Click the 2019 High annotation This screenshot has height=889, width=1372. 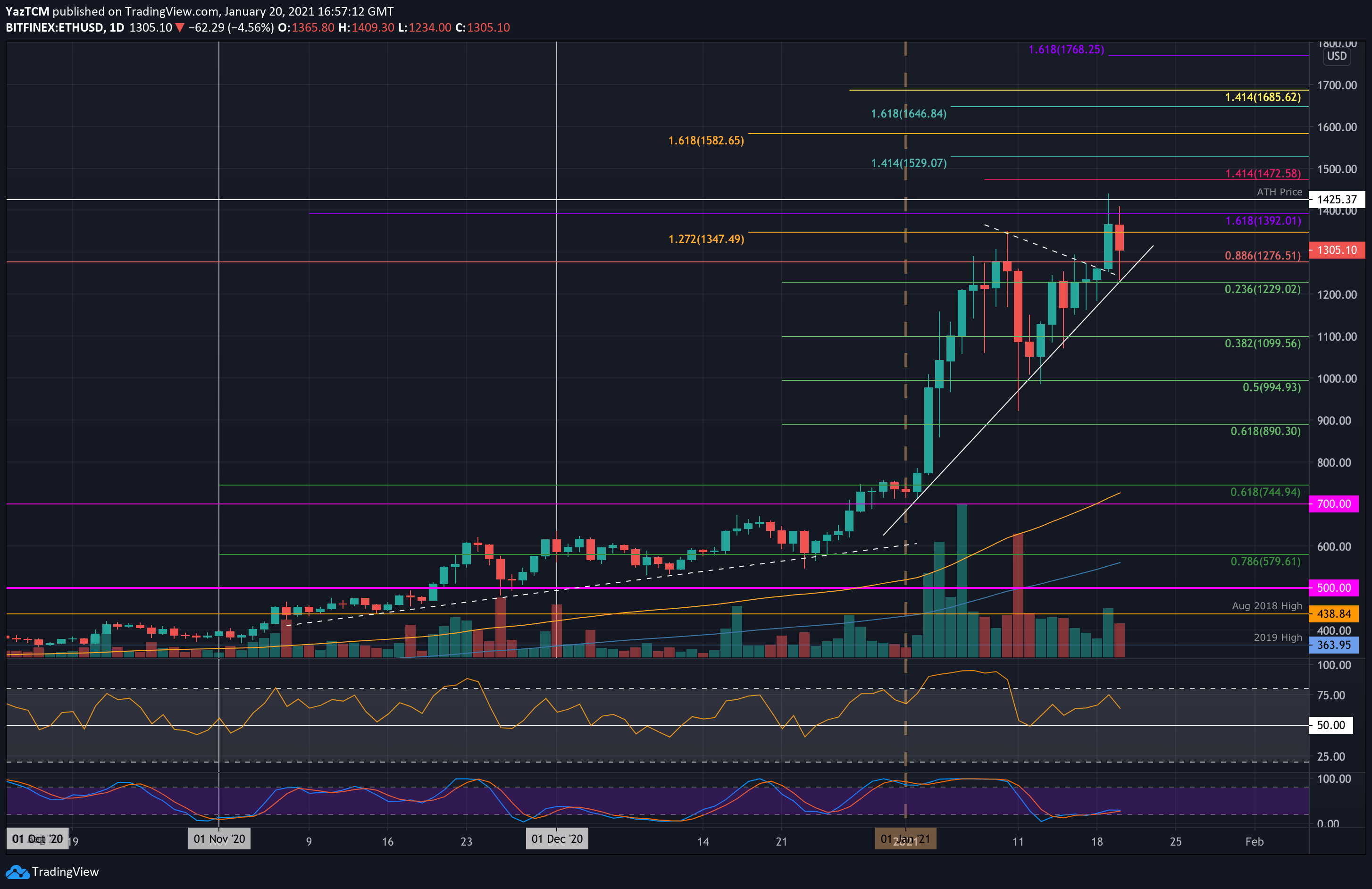click(x=1278, y=637)
